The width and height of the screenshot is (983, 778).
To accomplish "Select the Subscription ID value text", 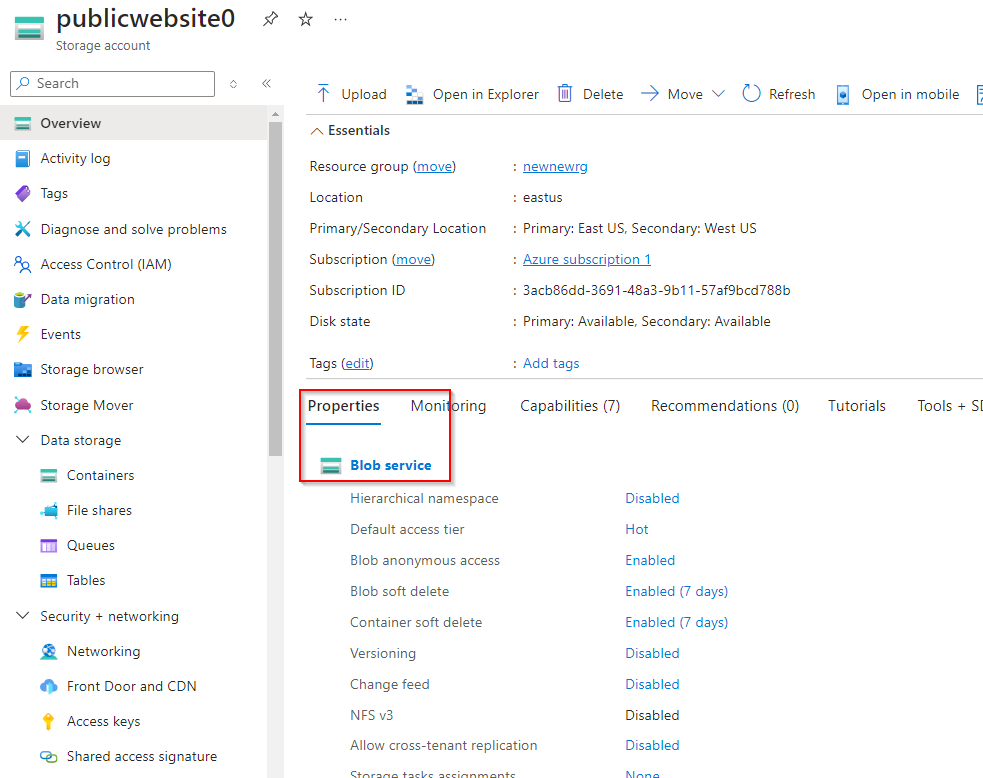I will [x=656, y=290].
